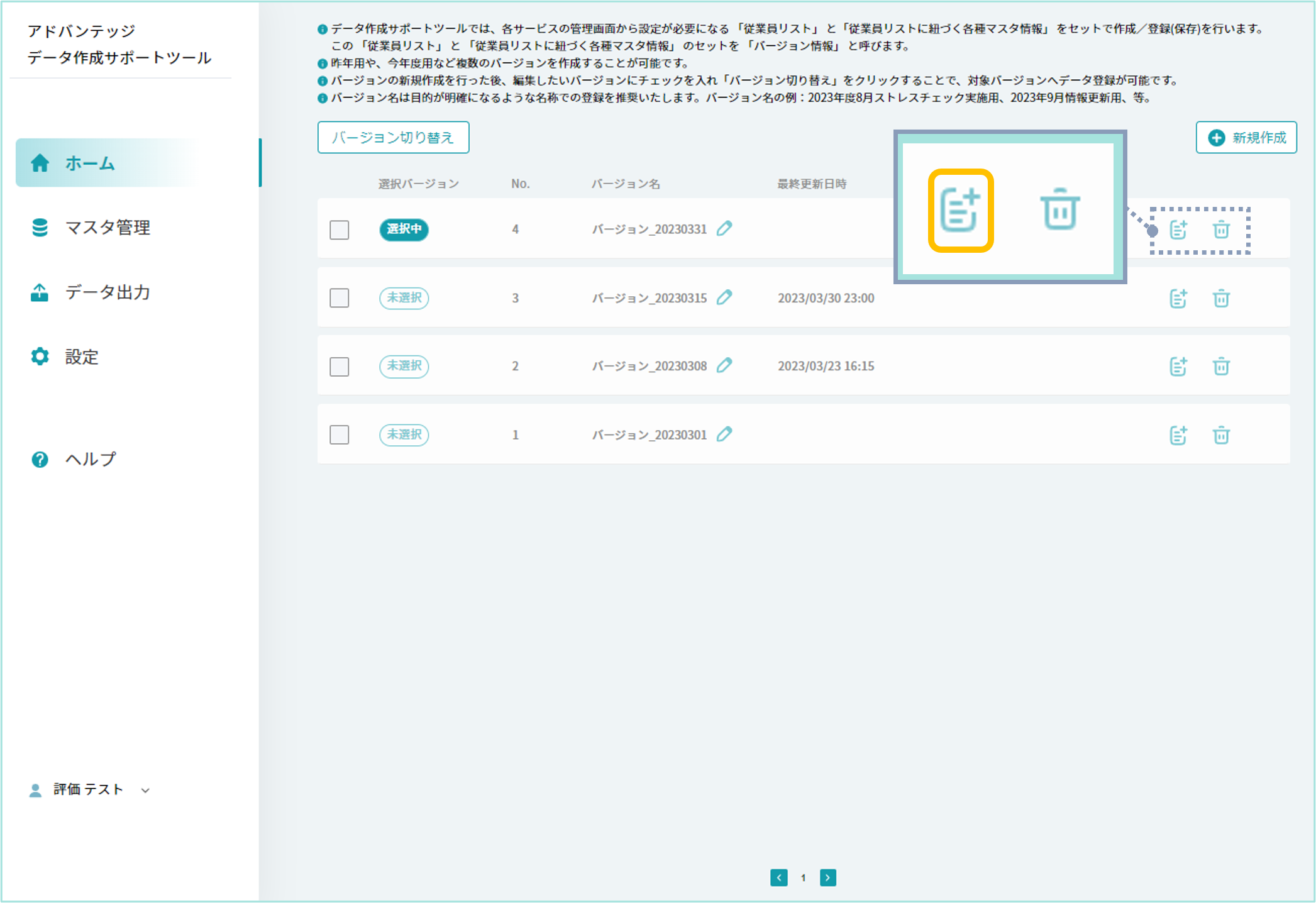Delete バージョン_20230315 with trash icon
The width and height of the screenshot is (1316, 903).
pos(1221,298)
